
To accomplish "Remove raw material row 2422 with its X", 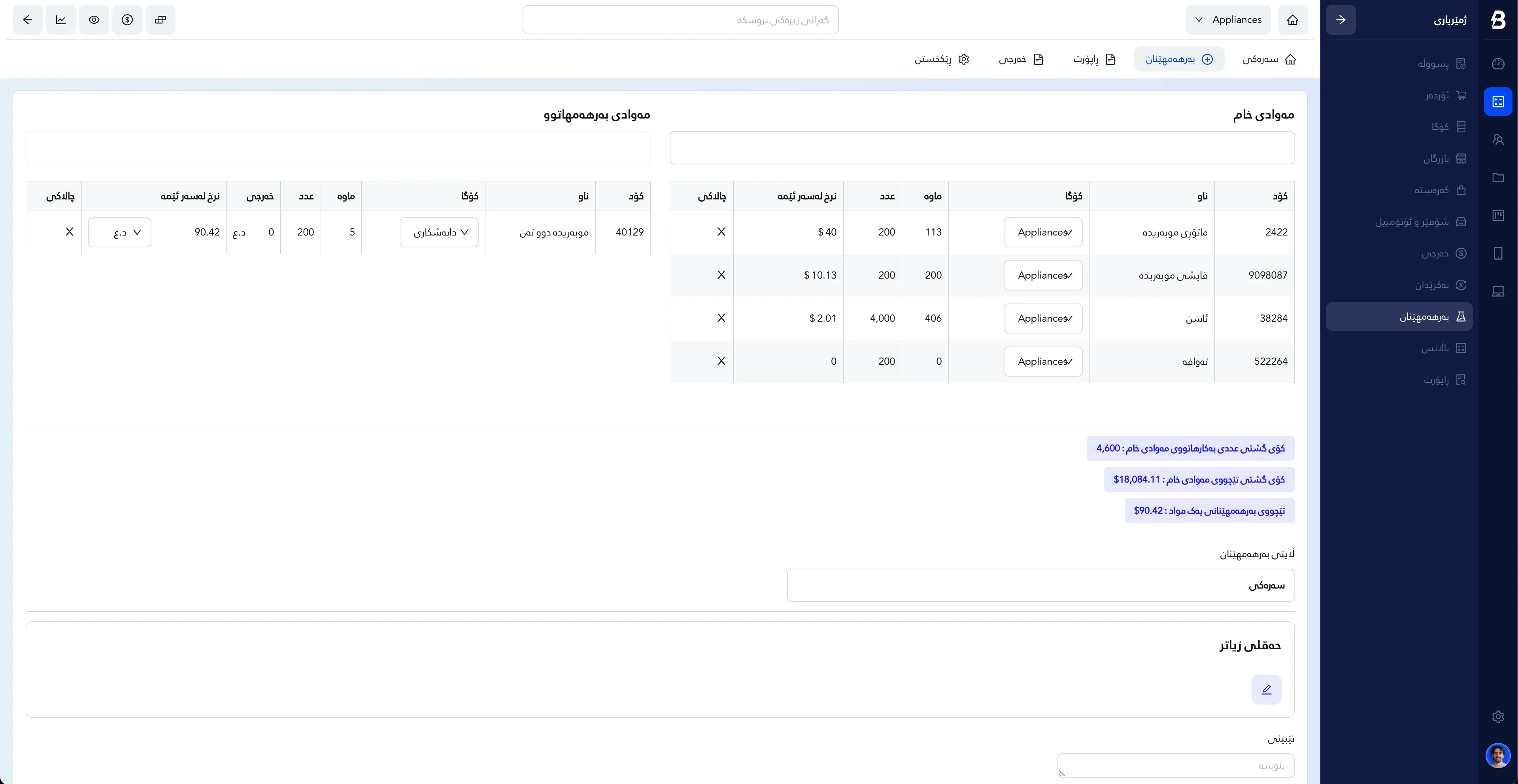I will click(x=721, y=232).
